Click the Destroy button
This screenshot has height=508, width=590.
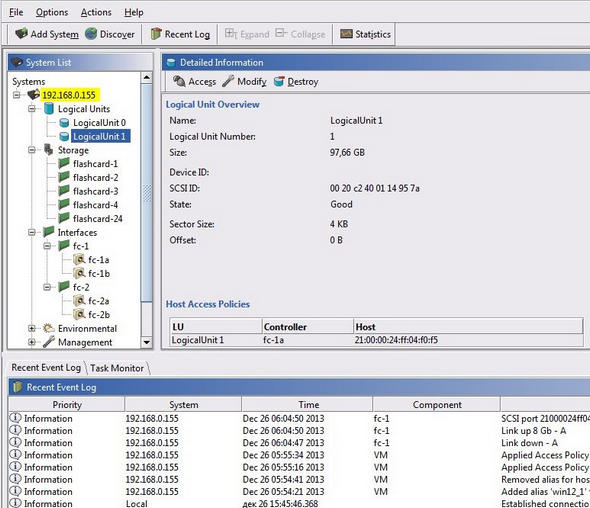[296, 81]
